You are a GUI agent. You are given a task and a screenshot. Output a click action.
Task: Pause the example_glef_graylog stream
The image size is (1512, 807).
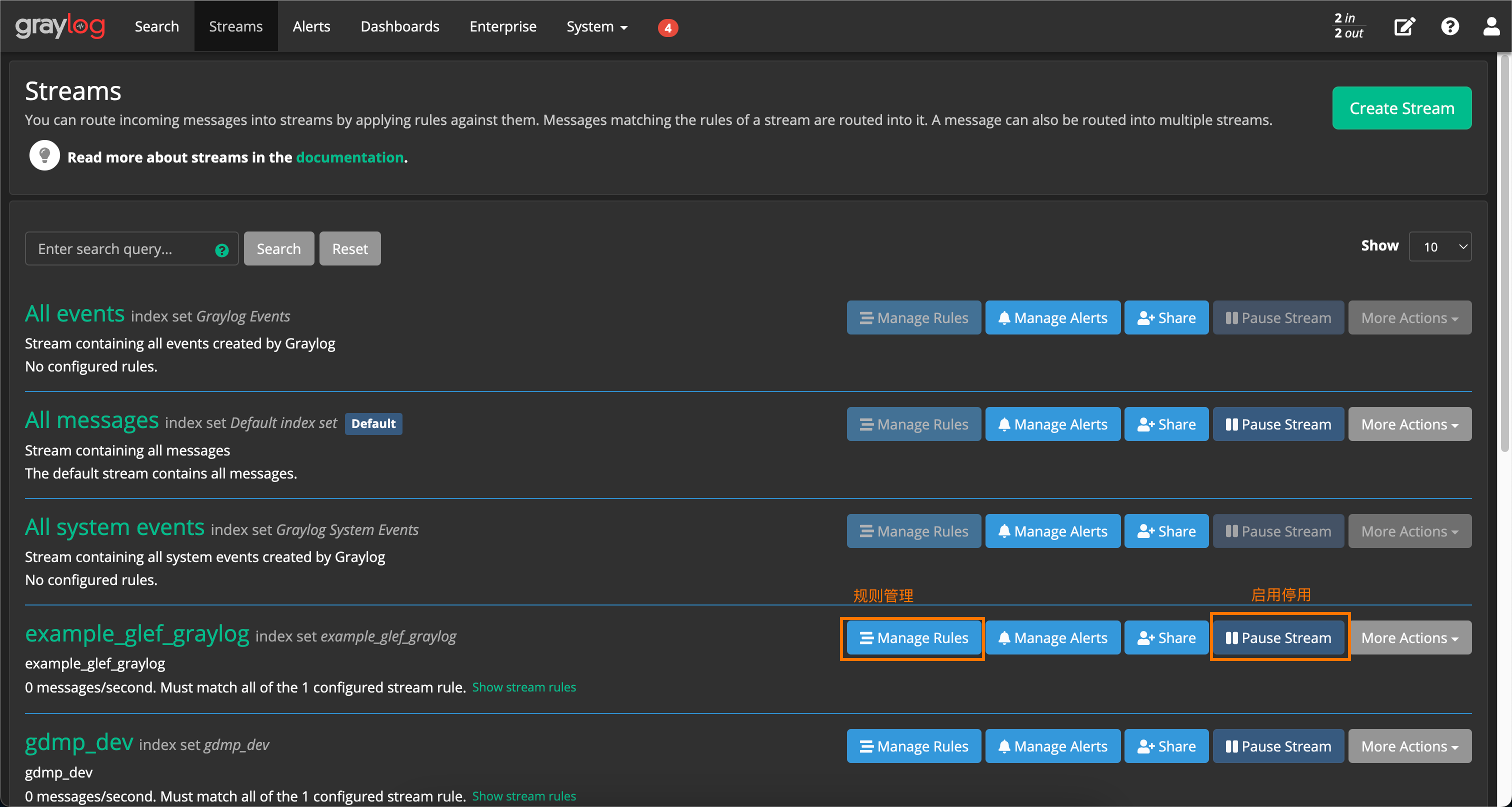1279,637
